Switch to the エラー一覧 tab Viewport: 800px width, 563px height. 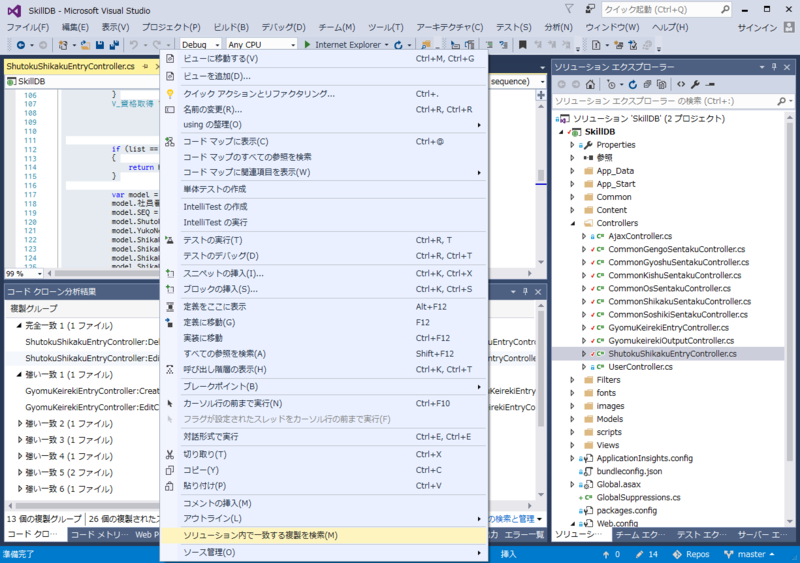point(524,534)
